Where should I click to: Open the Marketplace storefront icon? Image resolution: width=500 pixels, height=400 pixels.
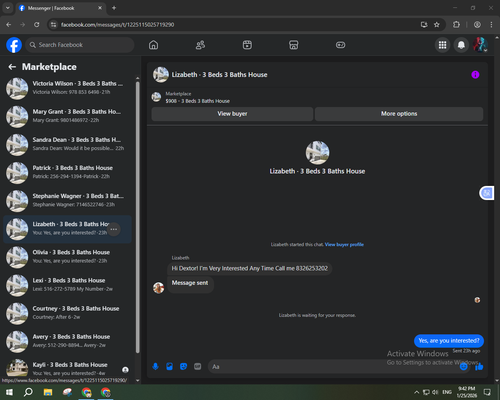pyautogui.click(x=294, y=45)
